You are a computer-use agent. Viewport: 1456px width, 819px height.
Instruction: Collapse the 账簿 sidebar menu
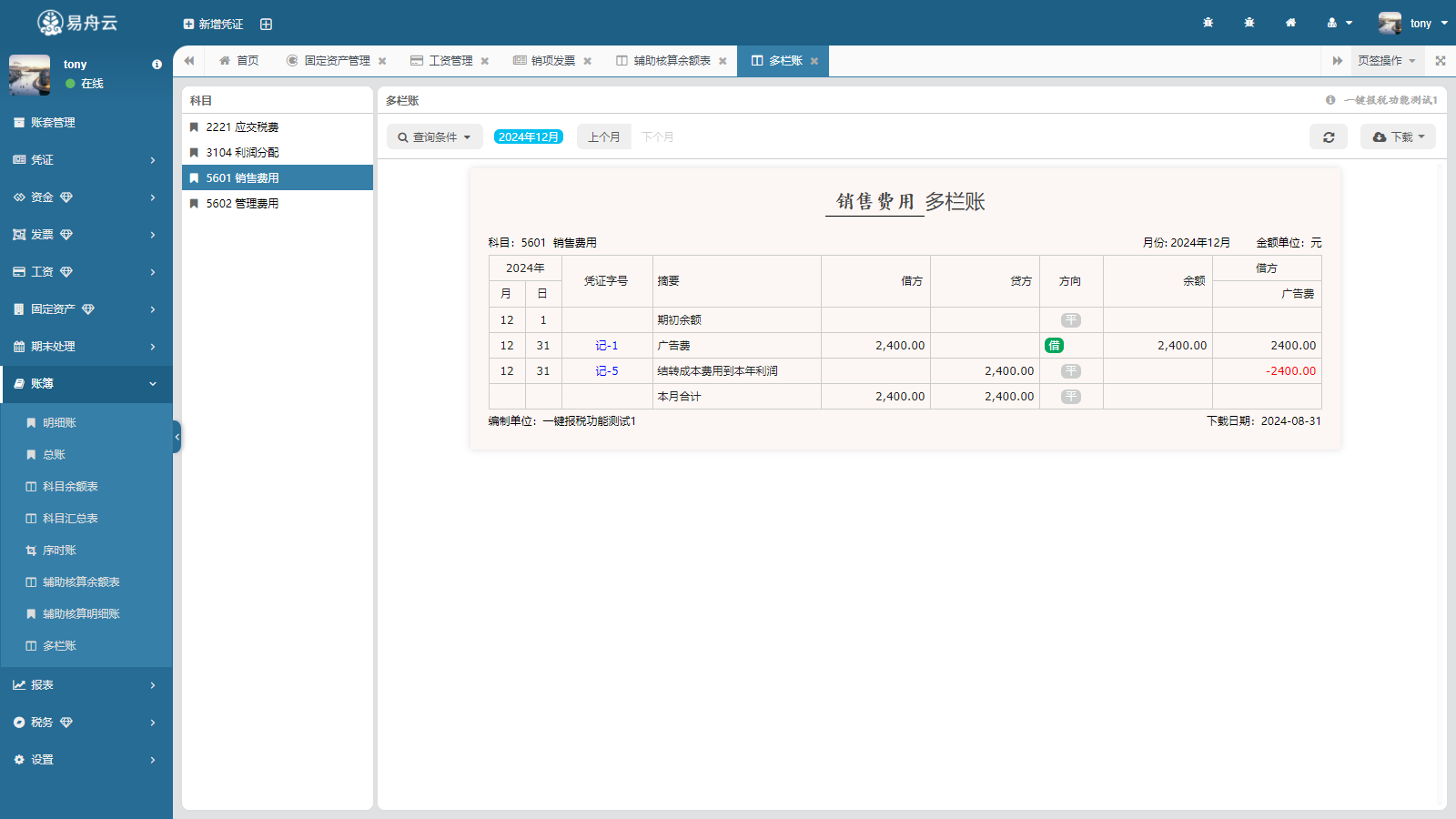pyautogui.click(x=86, y=383)
